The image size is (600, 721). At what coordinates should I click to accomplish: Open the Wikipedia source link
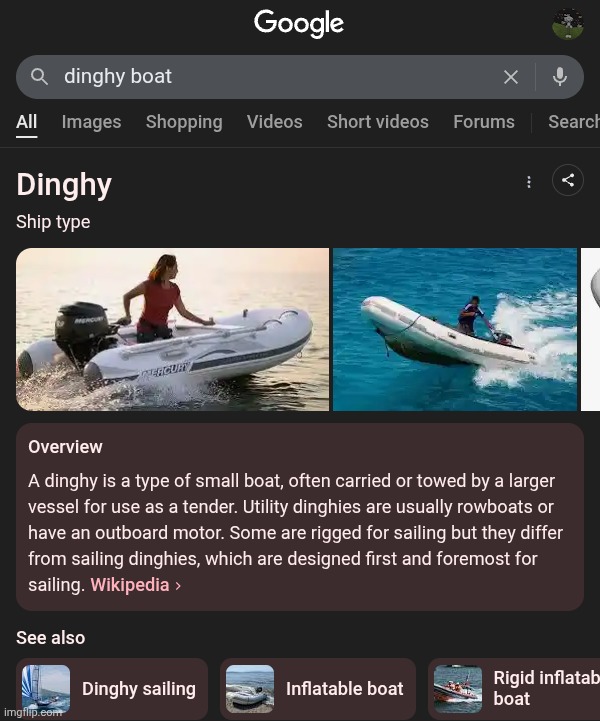pos(130,585)
